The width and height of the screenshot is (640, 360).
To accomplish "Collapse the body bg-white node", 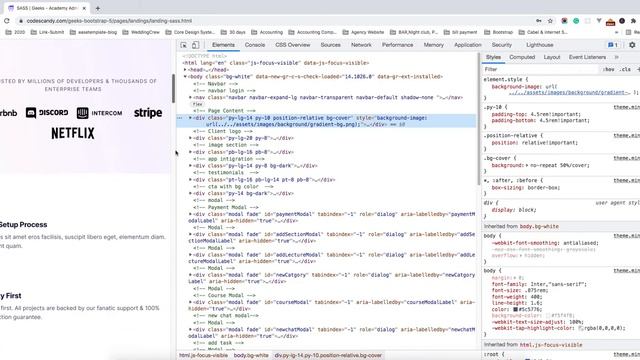I will click(185, 76).
